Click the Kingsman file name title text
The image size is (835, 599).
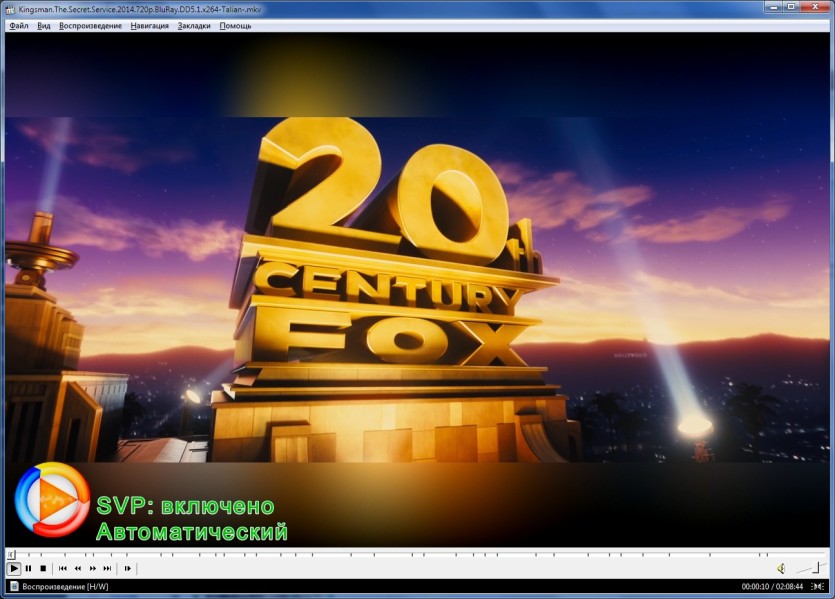coord(140,9)
